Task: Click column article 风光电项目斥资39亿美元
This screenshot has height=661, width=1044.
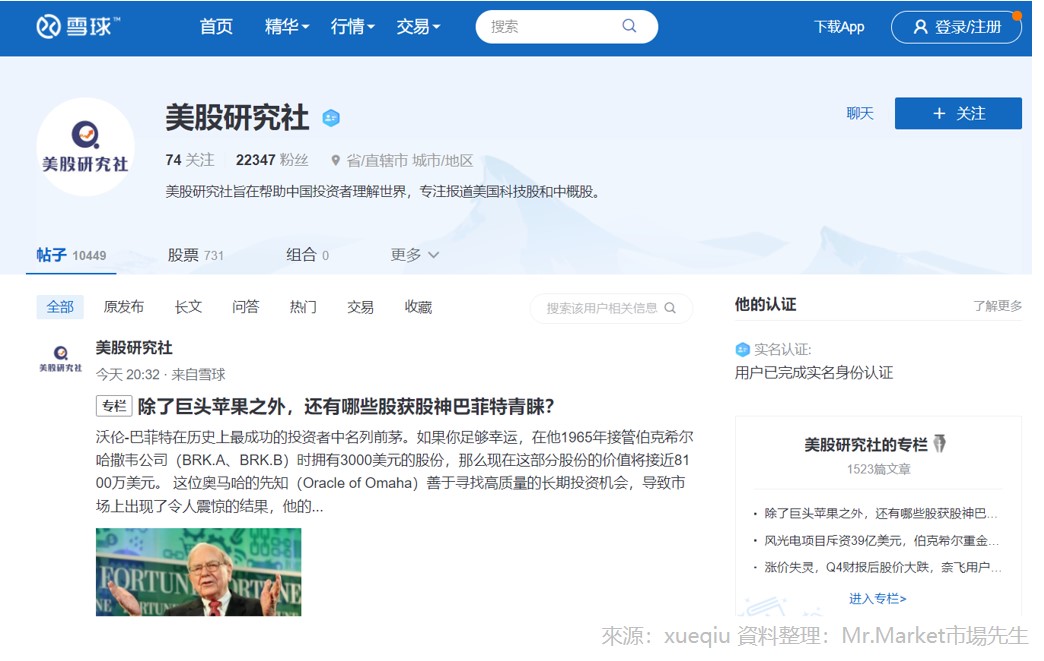Action: (x=881, y=541)
